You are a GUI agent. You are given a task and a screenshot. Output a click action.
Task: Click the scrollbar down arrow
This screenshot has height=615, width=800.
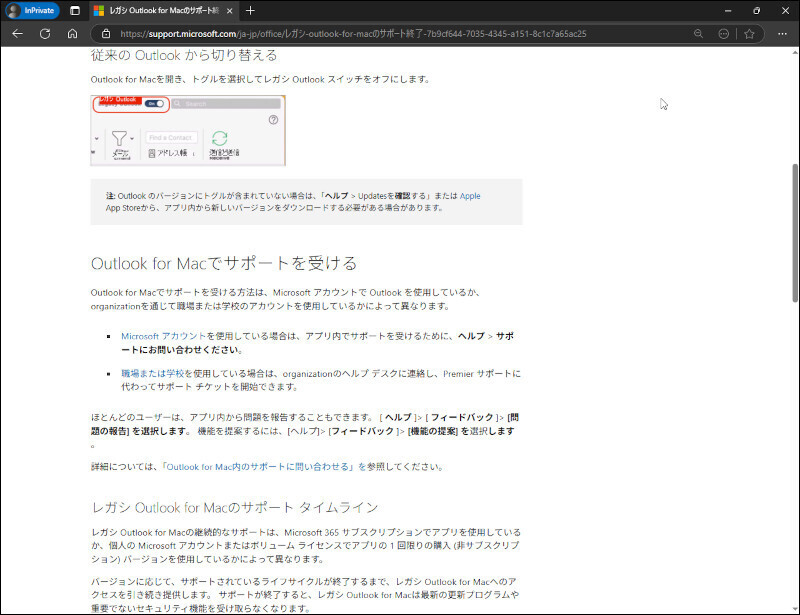pyautogui.click(x=795, y=609)
